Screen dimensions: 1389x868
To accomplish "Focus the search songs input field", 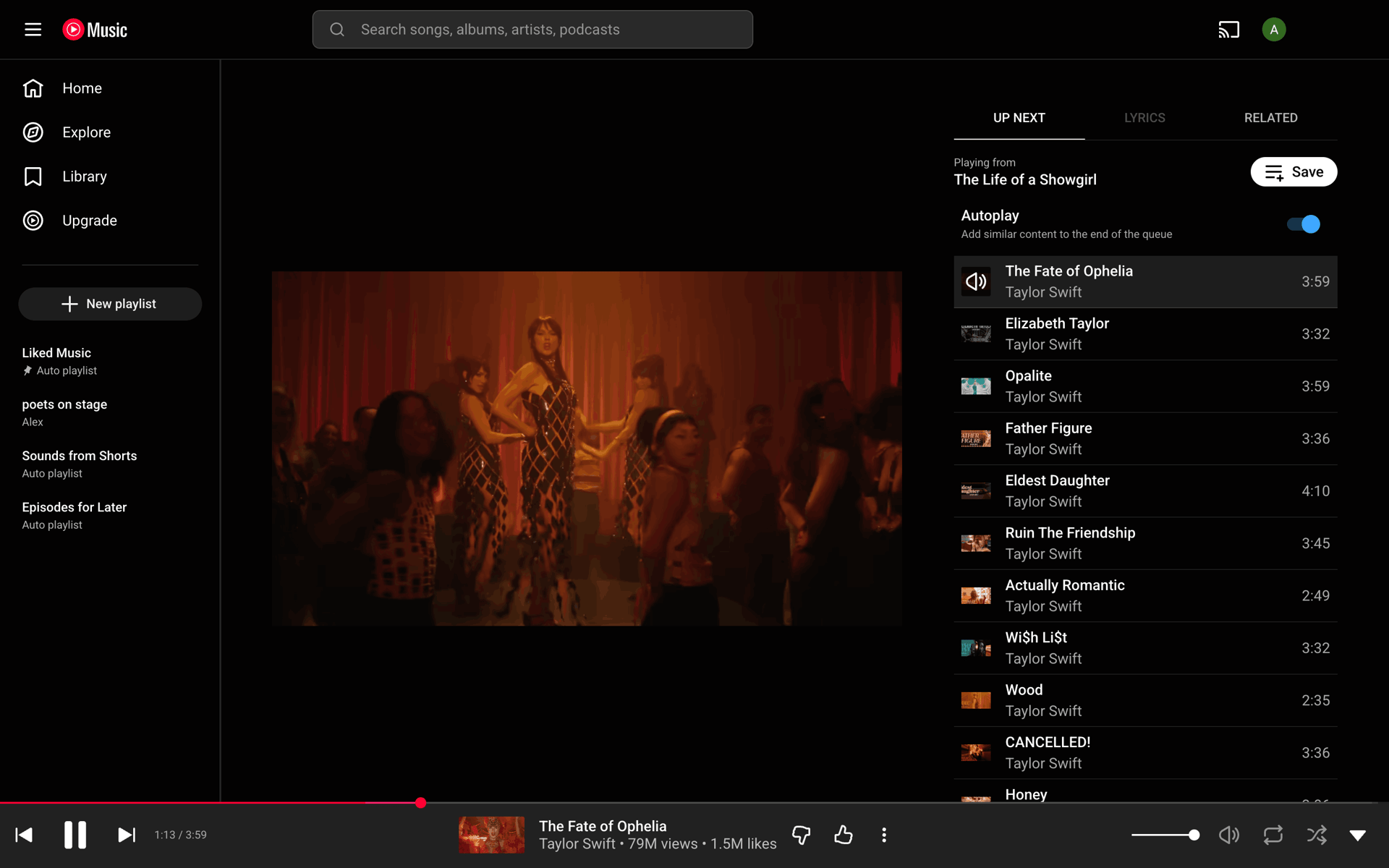I will pos(532,30).
